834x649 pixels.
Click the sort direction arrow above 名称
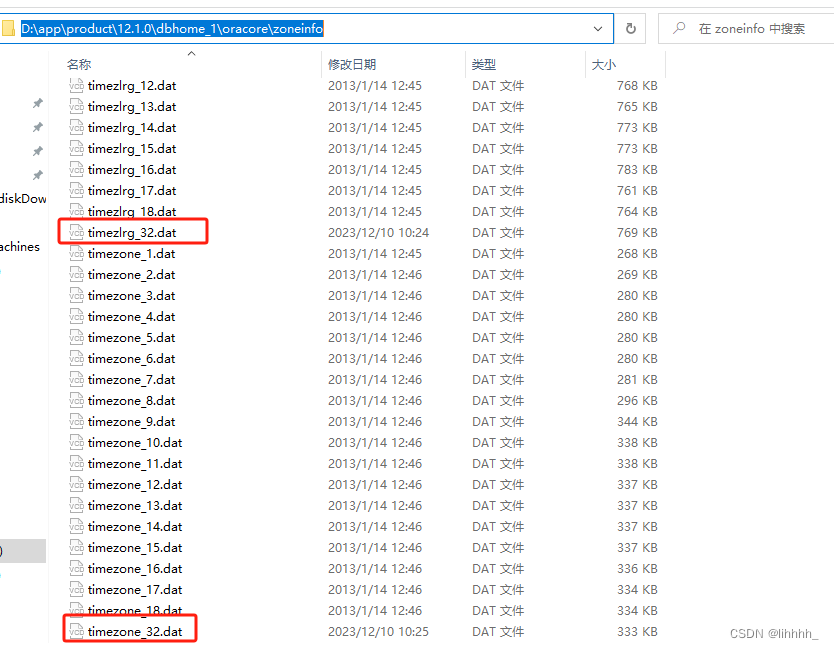pos(191,53)
